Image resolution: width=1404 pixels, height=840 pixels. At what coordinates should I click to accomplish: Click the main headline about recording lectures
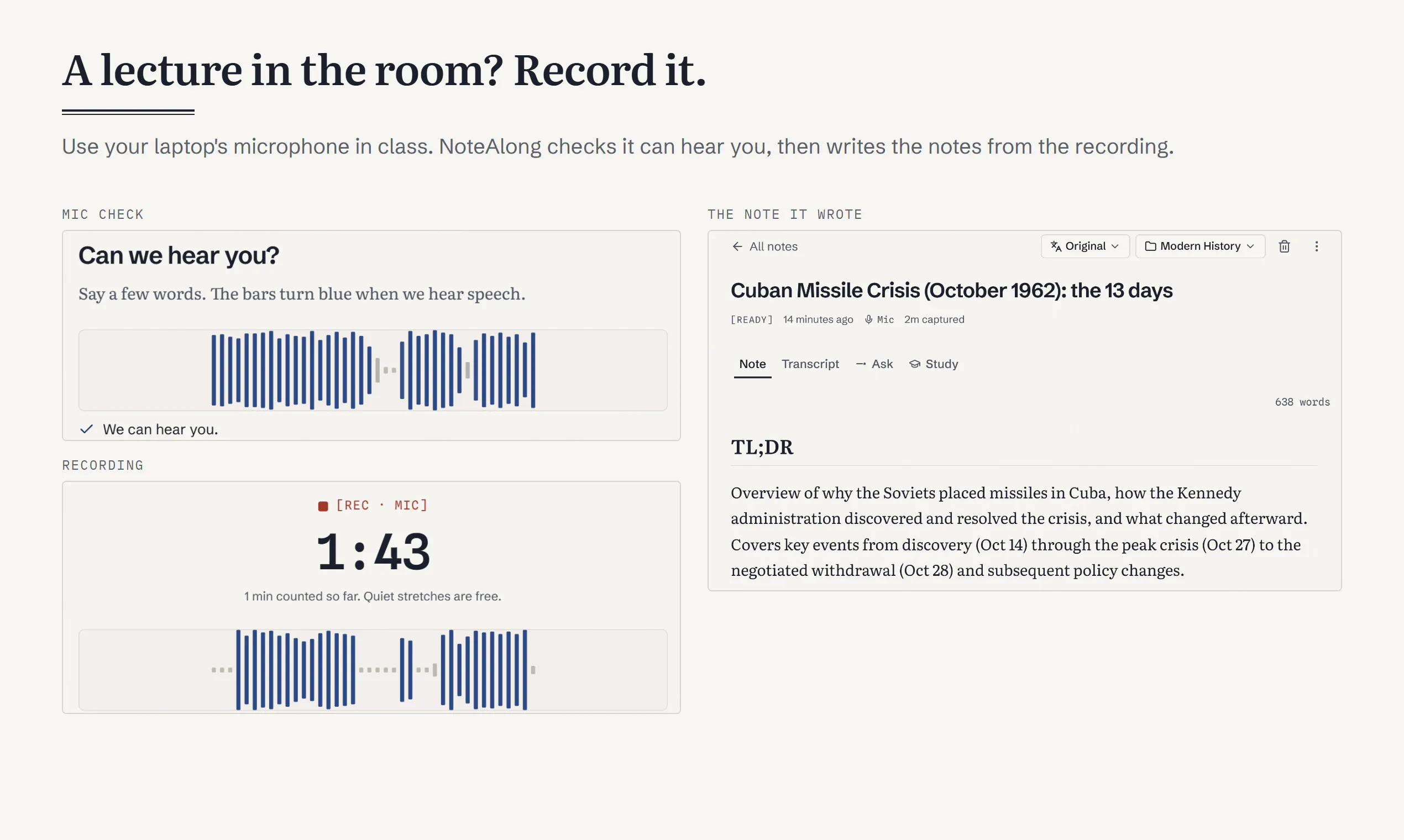coord(384,70)
